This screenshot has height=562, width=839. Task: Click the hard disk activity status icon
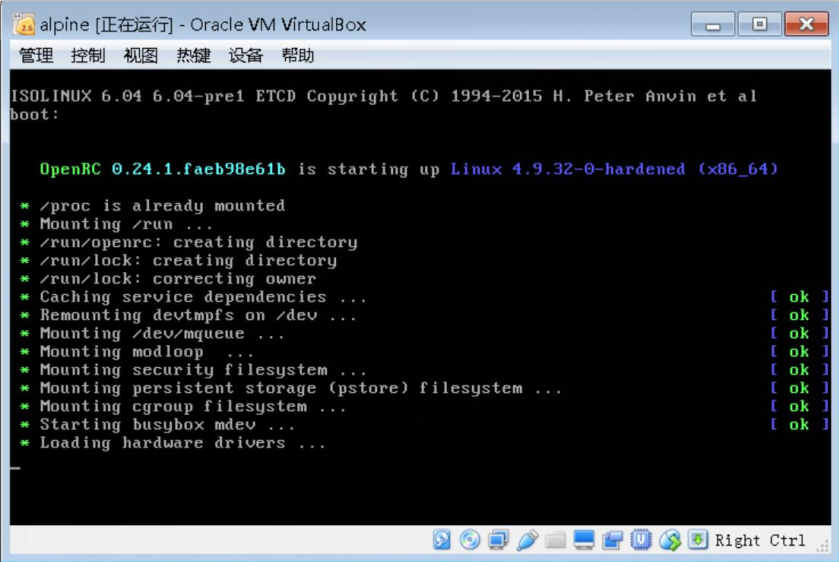(441, 540)
